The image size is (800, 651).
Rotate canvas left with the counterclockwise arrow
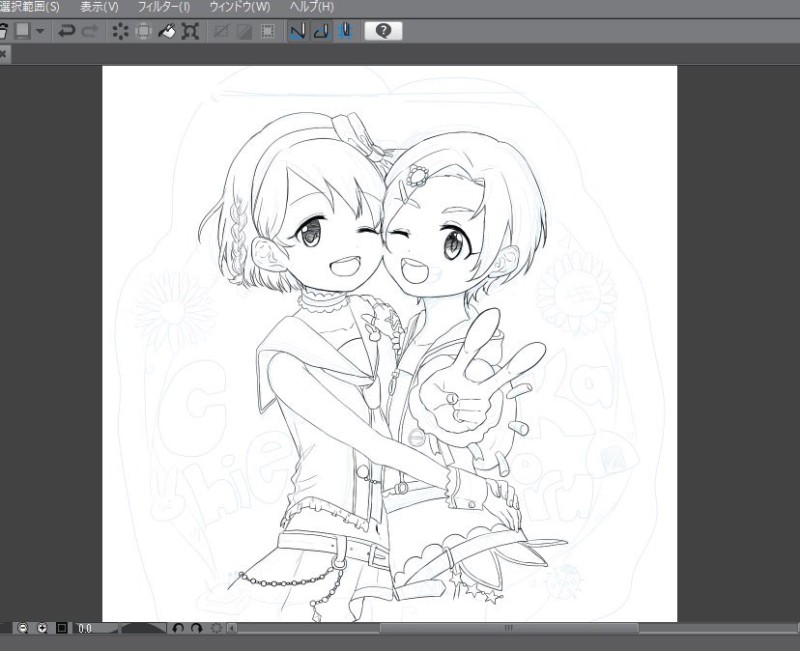coord(178,628)
